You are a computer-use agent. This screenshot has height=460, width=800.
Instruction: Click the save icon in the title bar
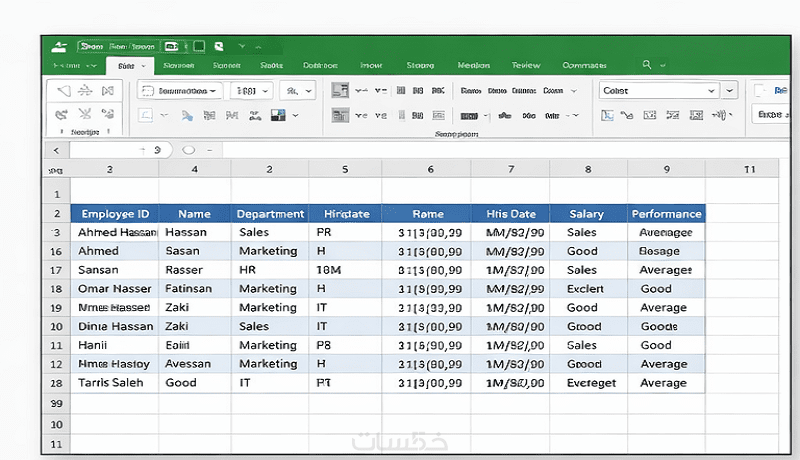point(199,46)
